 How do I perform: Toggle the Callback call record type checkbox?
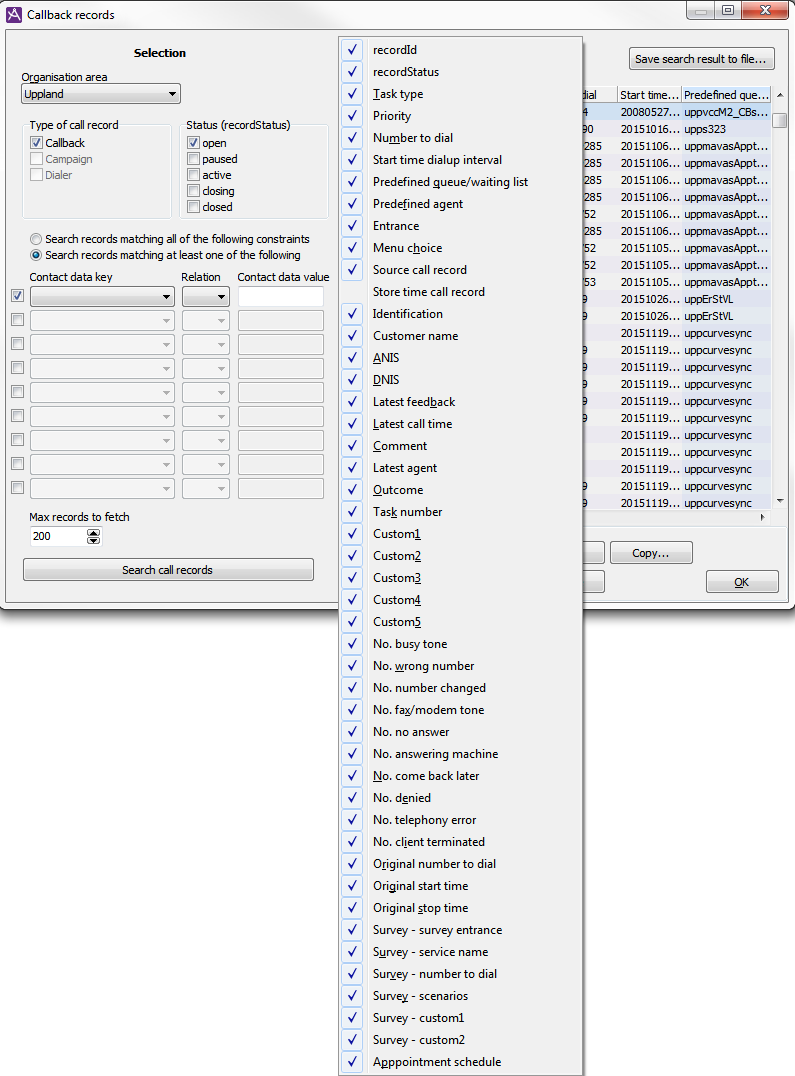pyautogui.click(x=37, y=143)
